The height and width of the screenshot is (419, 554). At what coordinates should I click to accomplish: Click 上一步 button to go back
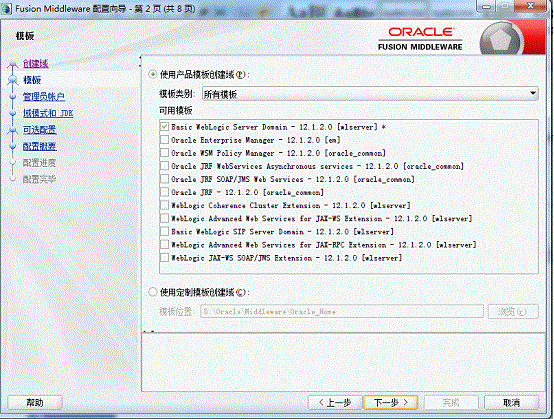pyautogui.click(x=335, y=402)
